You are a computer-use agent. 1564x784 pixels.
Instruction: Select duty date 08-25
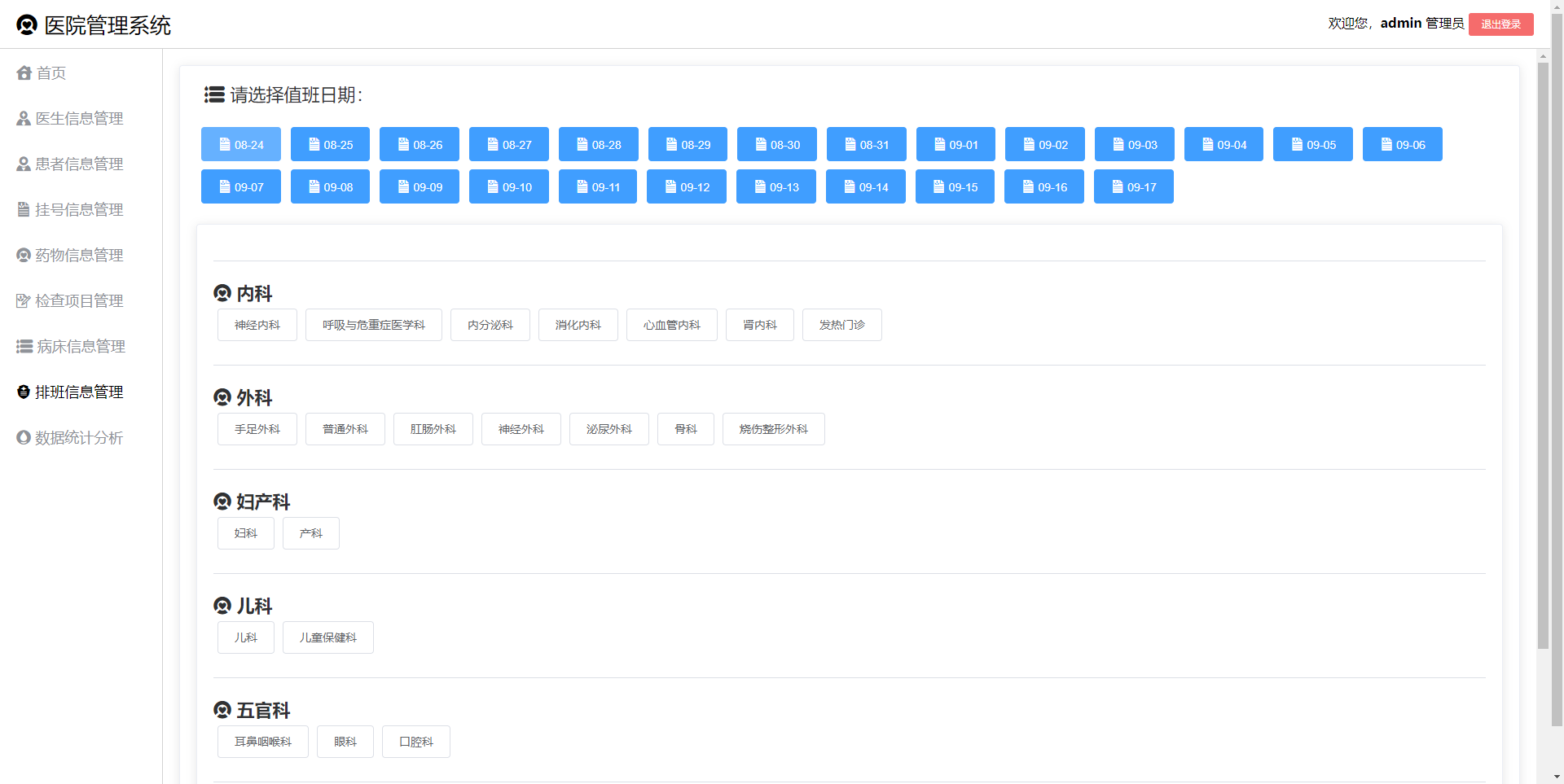click(x=330, y=144)
